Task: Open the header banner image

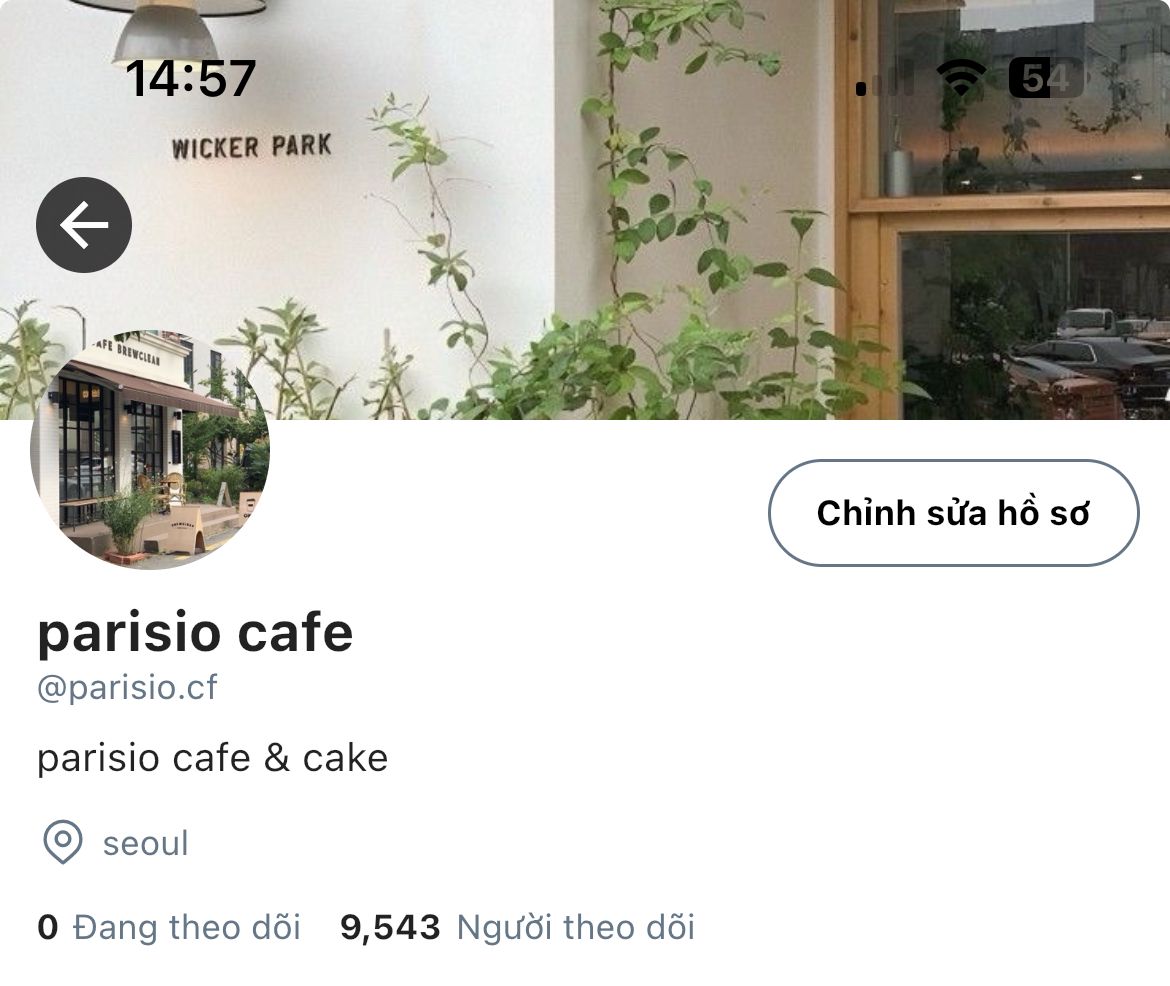Action: 585,210
